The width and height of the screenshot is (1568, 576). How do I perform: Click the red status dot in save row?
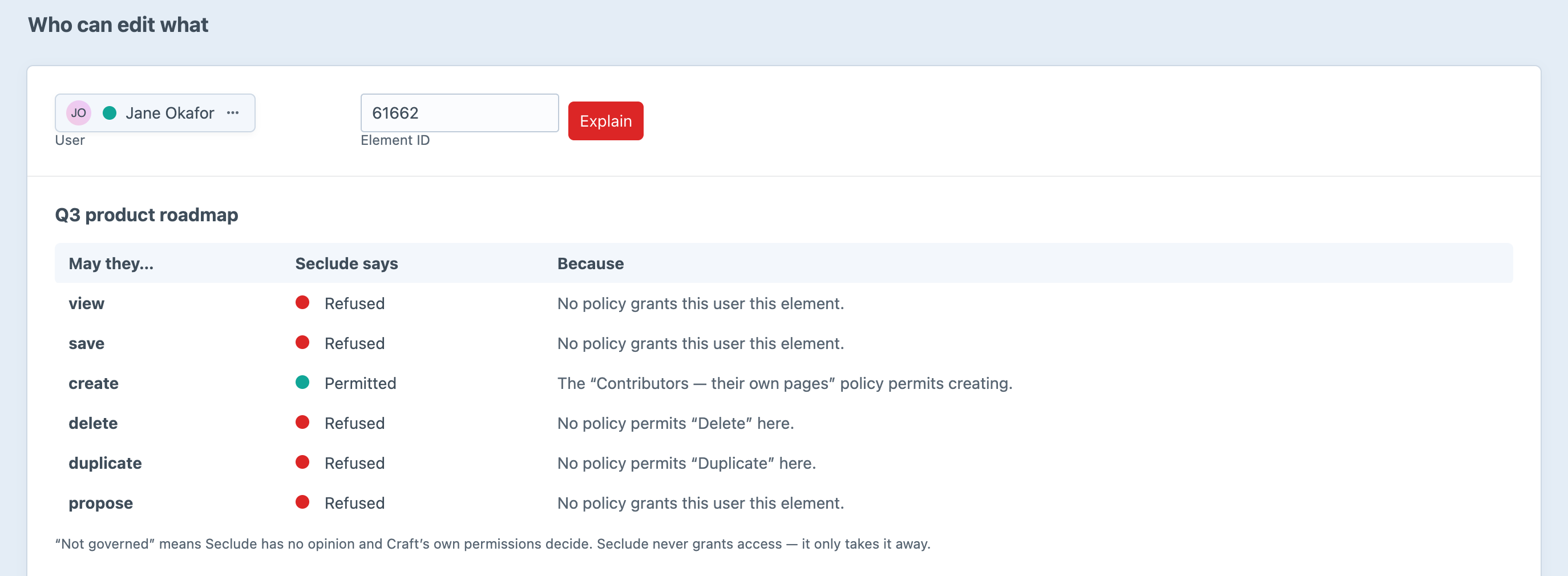[x=302, y=342]
